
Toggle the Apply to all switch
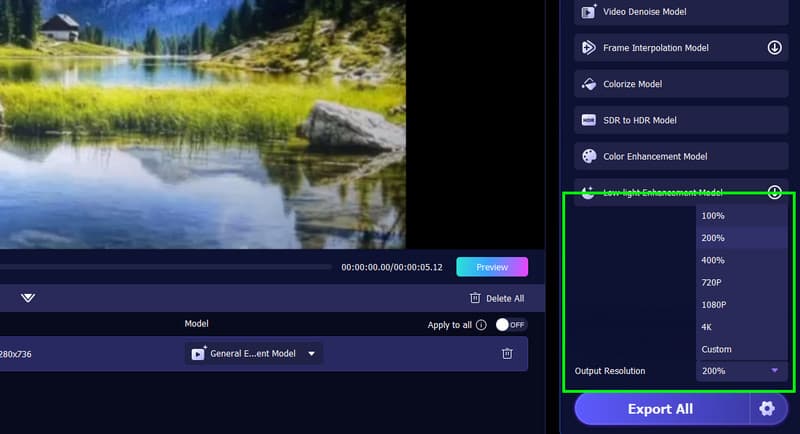510,325
